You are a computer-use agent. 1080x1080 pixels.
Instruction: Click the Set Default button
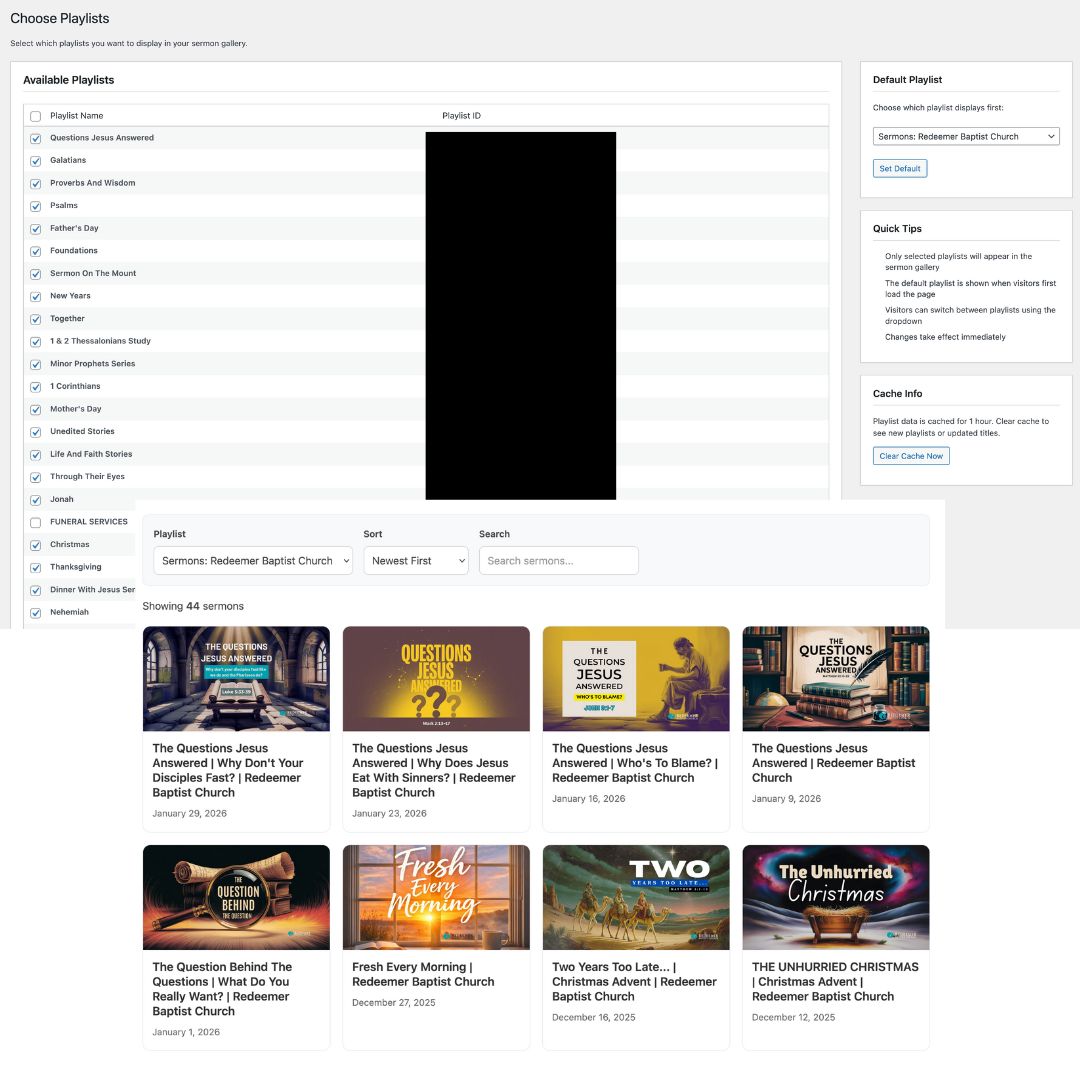(x=899, y=169)
